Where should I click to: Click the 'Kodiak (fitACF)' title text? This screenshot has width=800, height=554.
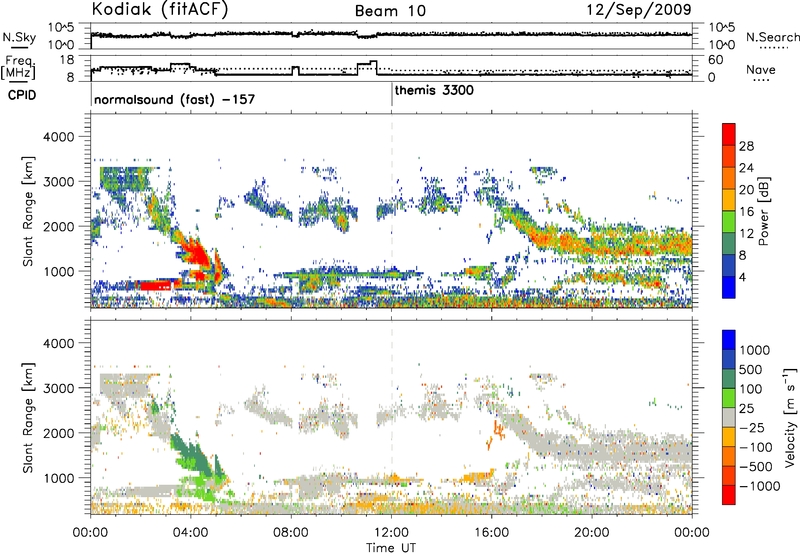click(160, 10)
